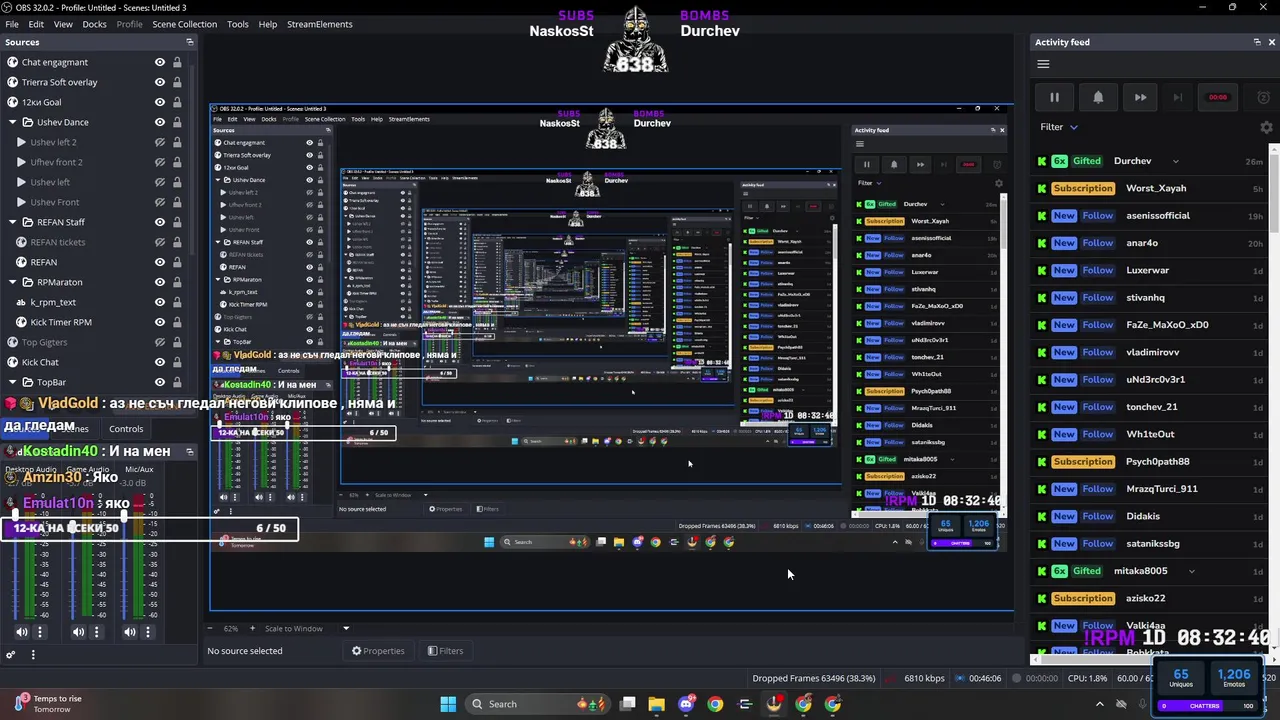This screenshot has width=1280, height=720.
Task: Collapse the TopBar group
Action: click(x=13, y=382)
